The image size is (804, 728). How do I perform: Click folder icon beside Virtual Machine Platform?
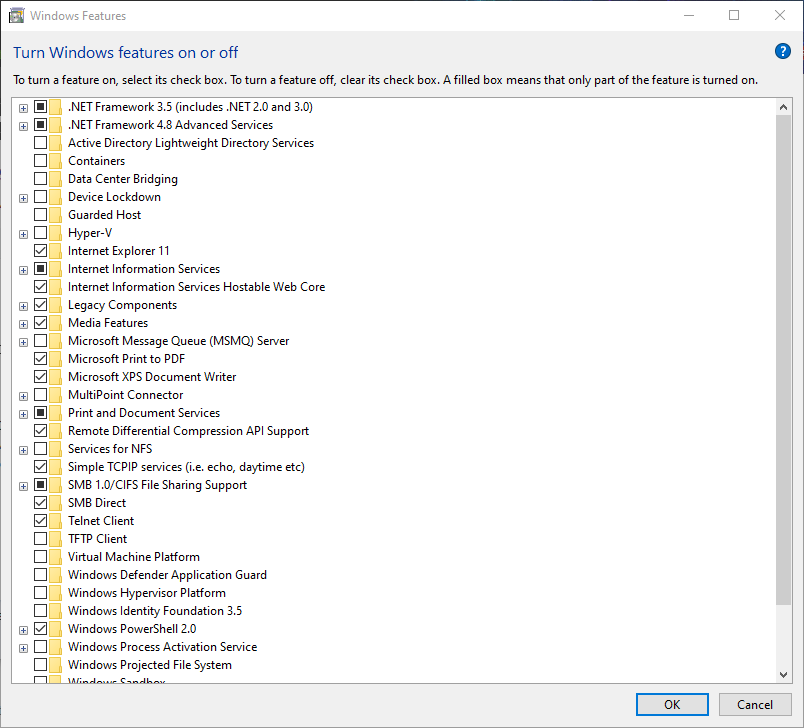click(x=55, y=557)
